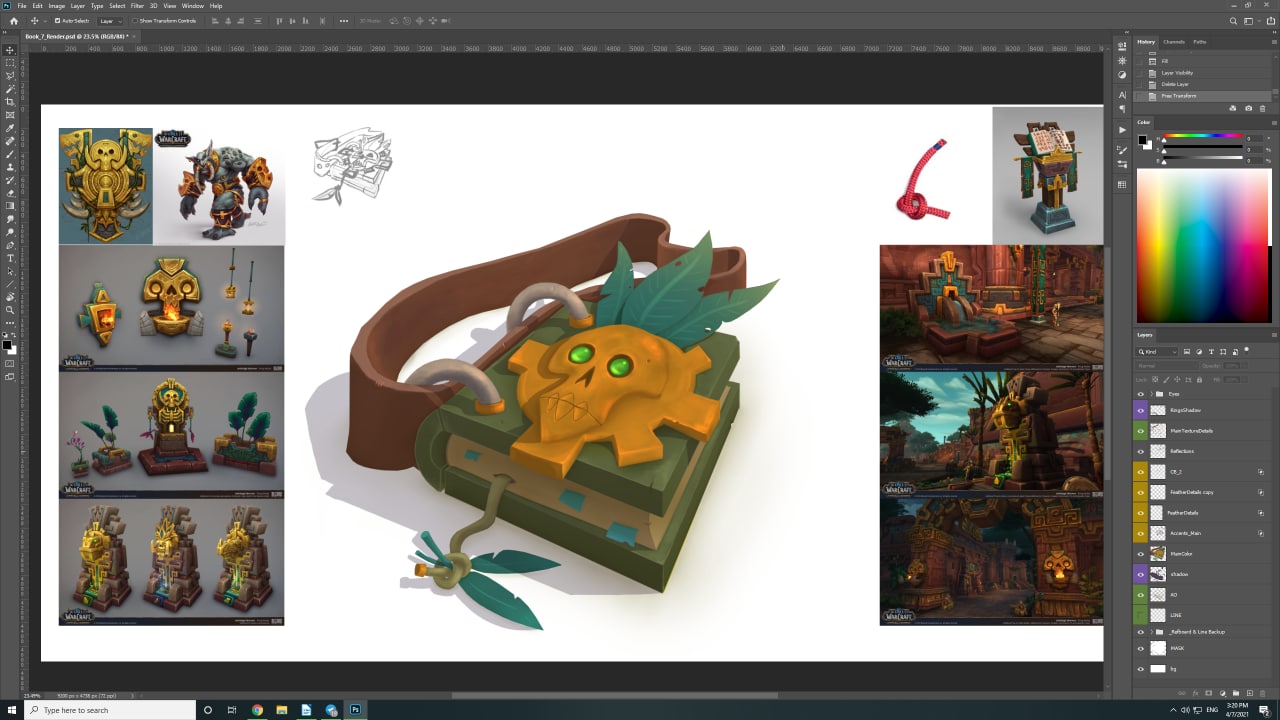Select the Zoom tool
1280x720 pixels.
(x=10, y=310)
